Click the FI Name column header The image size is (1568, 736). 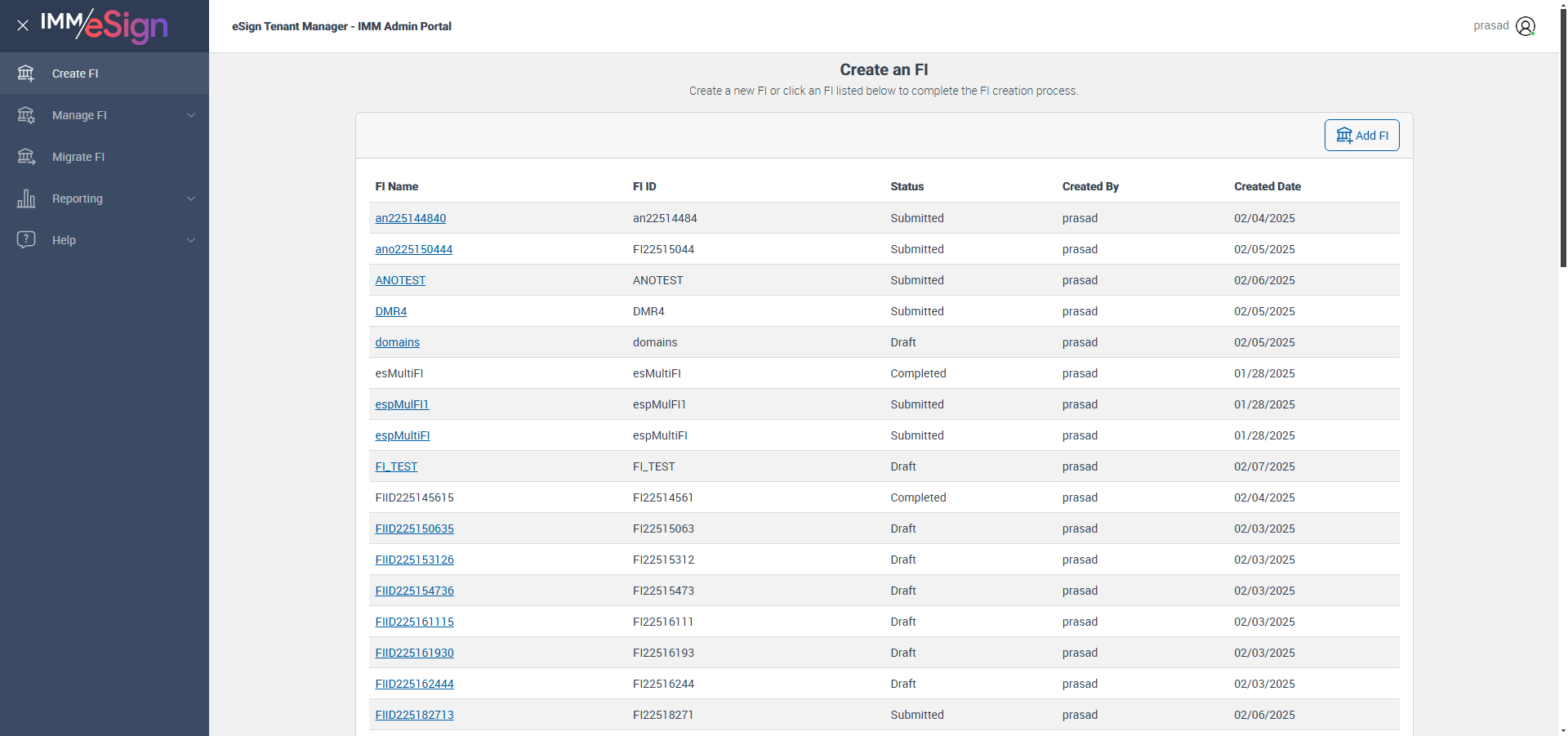(x=396, y=186)
